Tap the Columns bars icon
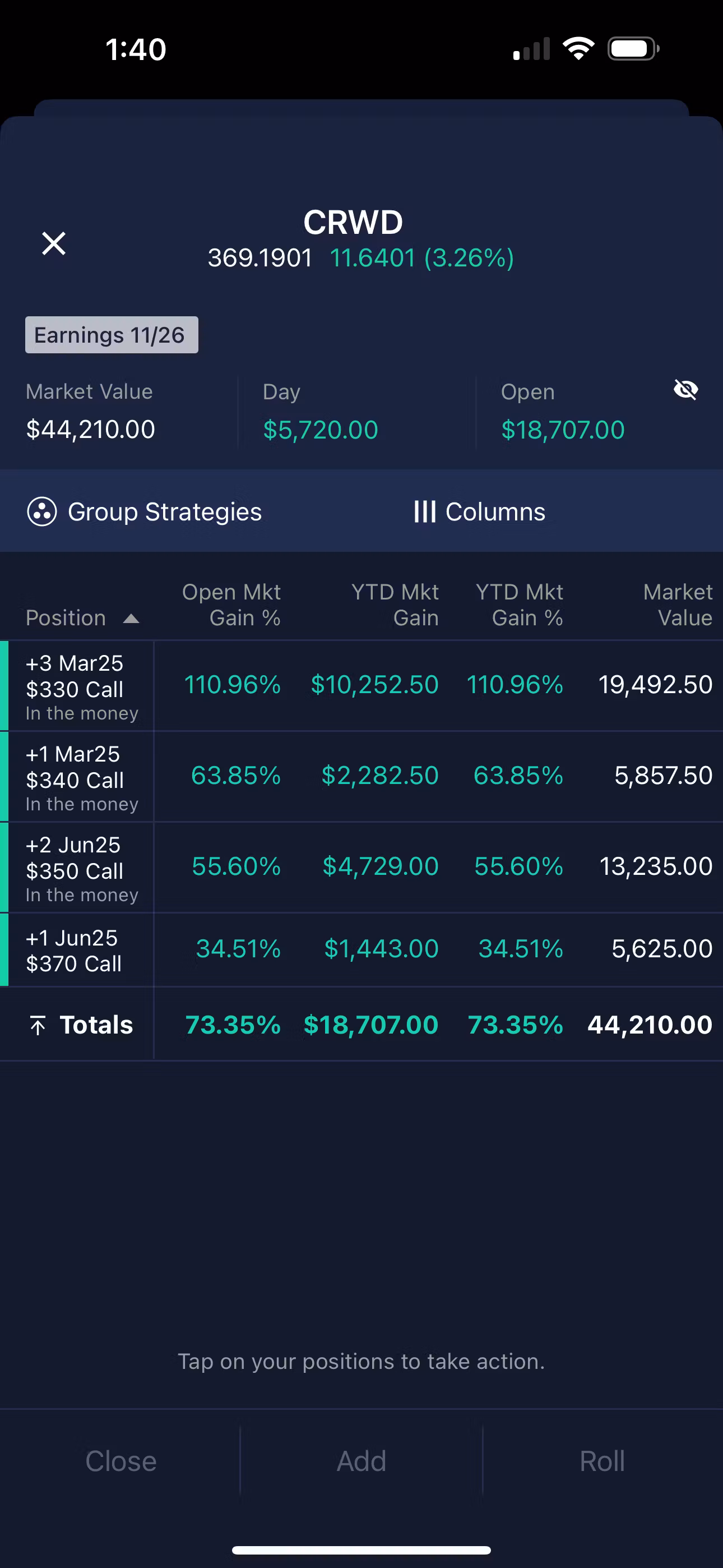Viewport: 723px width, 1568px height. coord(424,512)
